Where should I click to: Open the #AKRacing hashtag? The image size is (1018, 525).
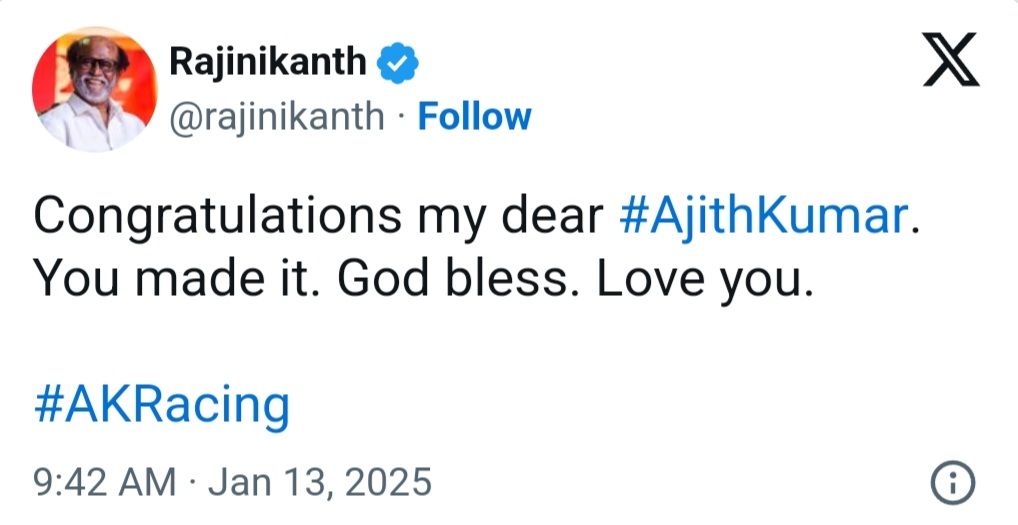tap(161, 406)
